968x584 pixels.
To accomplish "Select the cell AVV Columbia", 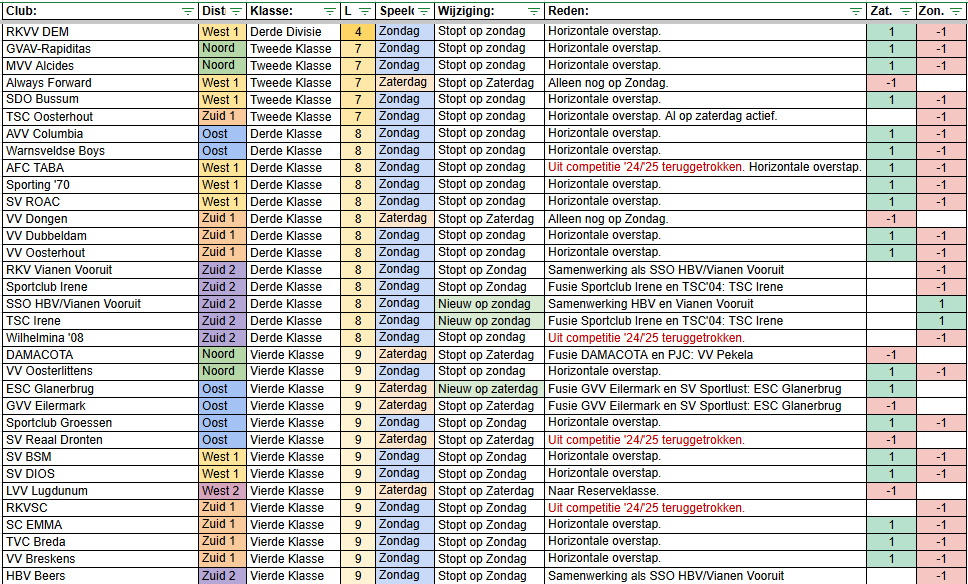I will click(x=101, y=133).
